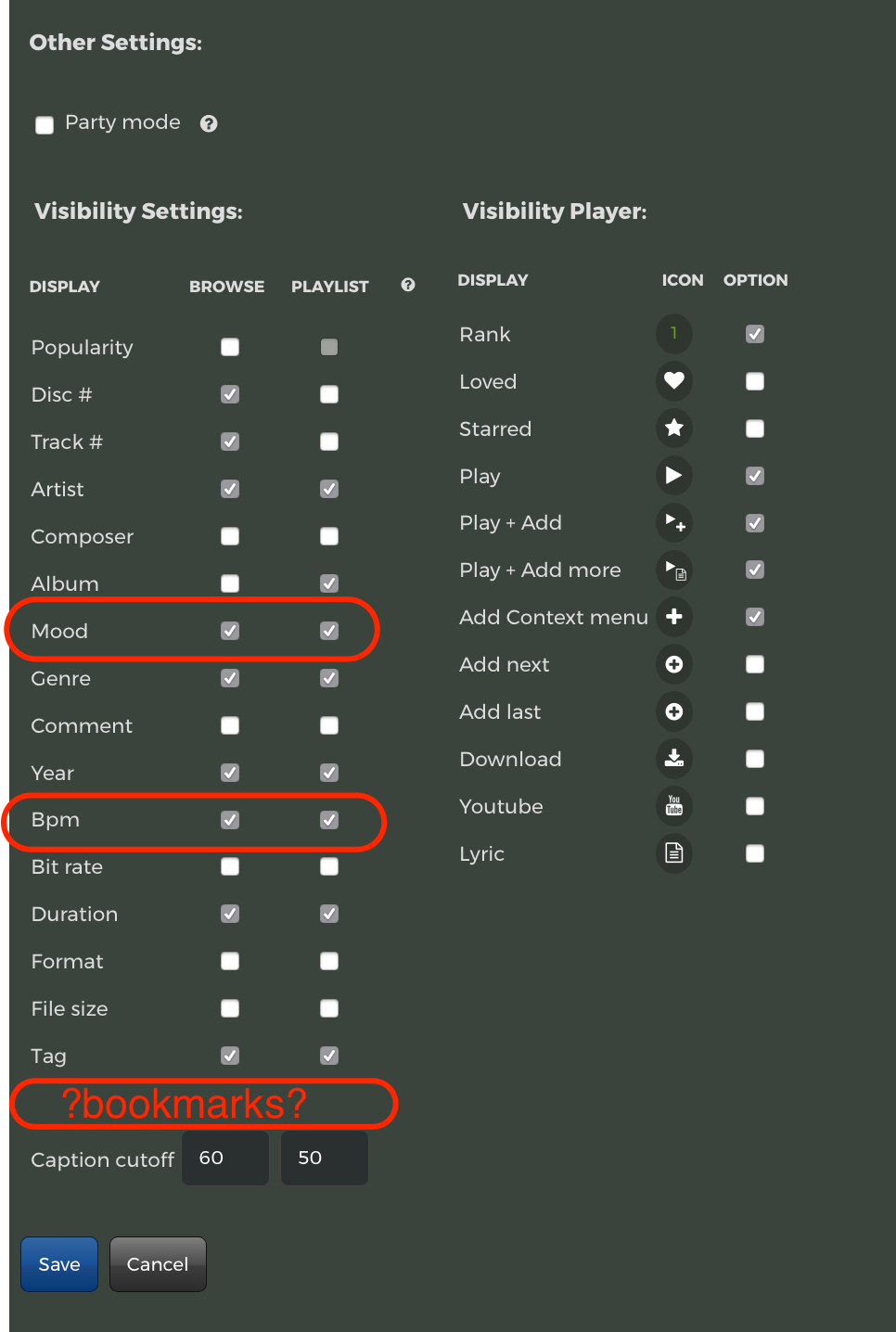
Task: Click help icon beside PLAYLIST header
Action: point(408,285)
